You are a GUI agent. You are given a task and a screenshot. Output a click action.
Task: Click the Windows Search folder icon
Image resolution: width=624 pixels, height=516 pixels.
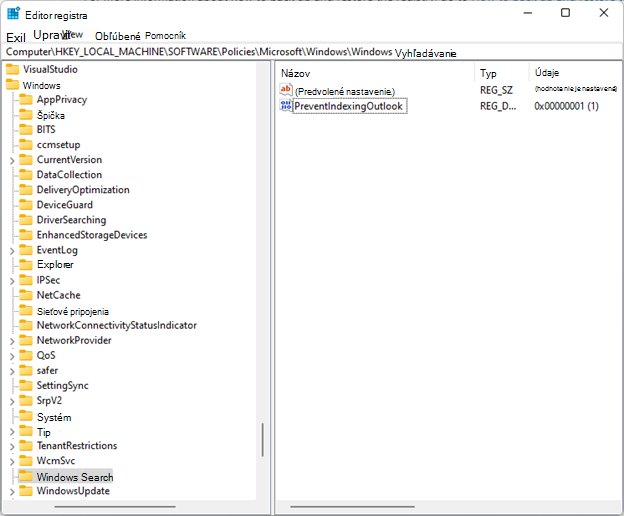click(26, 476)
